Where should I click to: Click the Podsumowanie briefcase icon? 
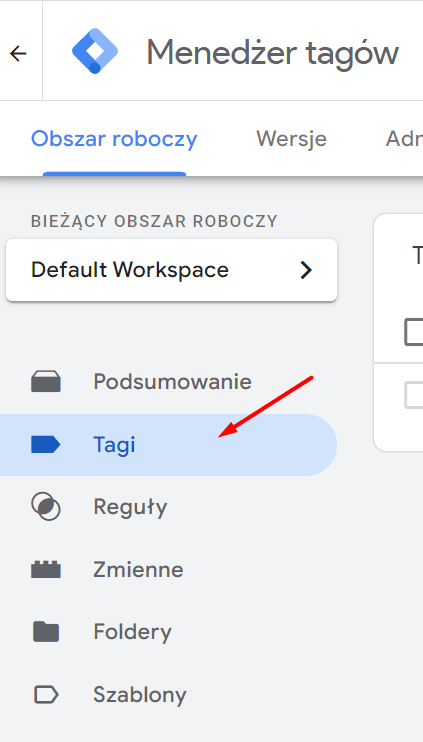pyautogui.click(x=46, y=381)
